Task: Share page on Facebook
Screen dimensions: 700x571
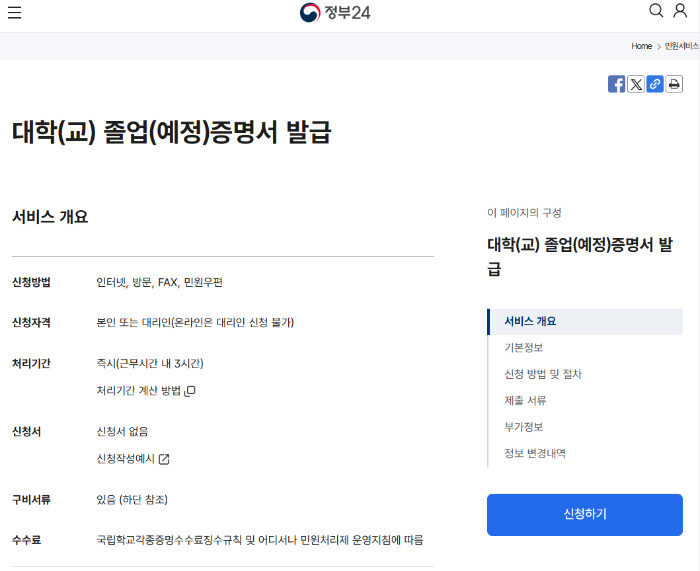Action: (617, 84)
